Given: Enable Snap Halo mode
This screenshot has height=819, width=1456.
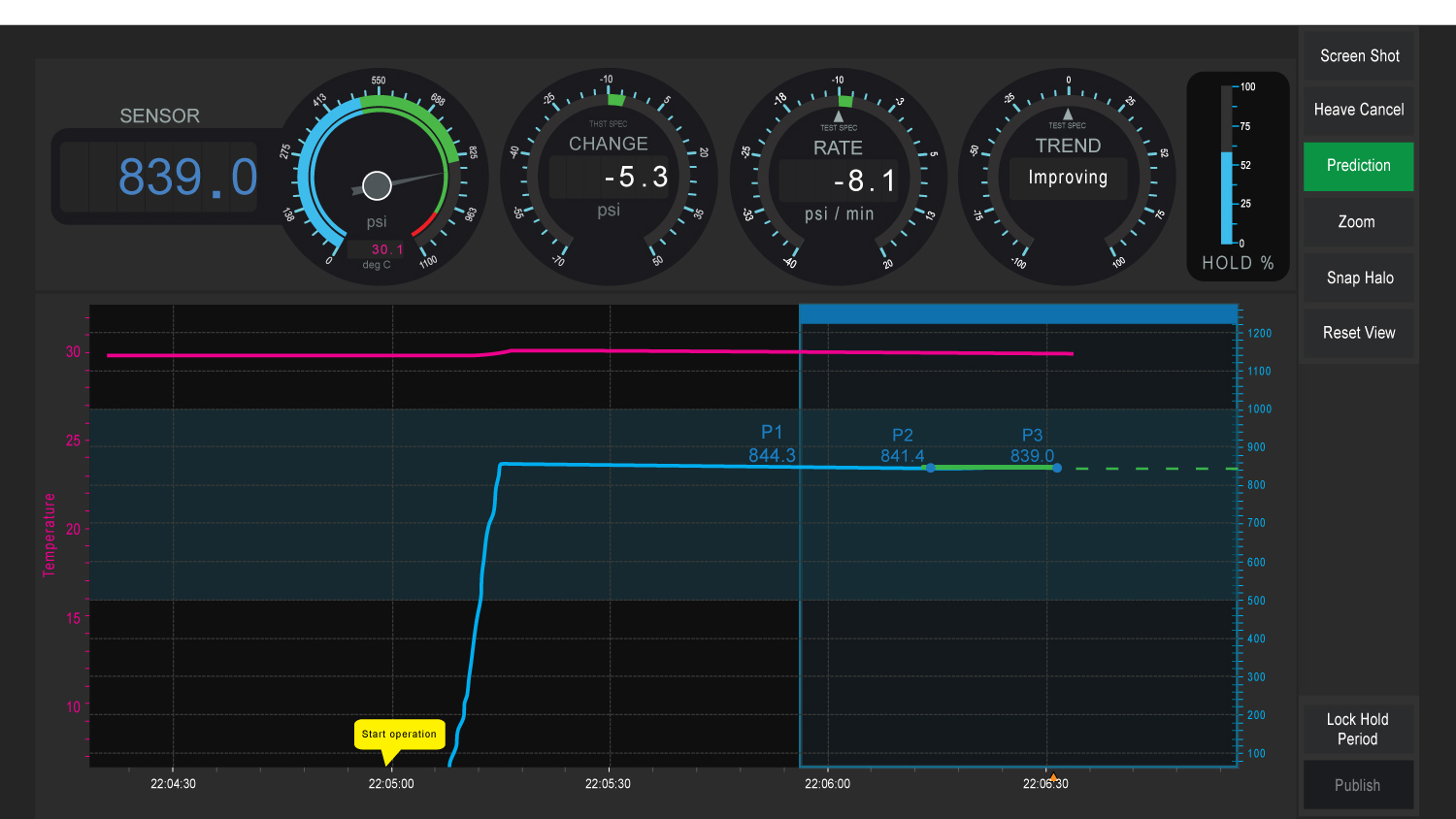Looking at the screenshot, I should click(1358, 278).
